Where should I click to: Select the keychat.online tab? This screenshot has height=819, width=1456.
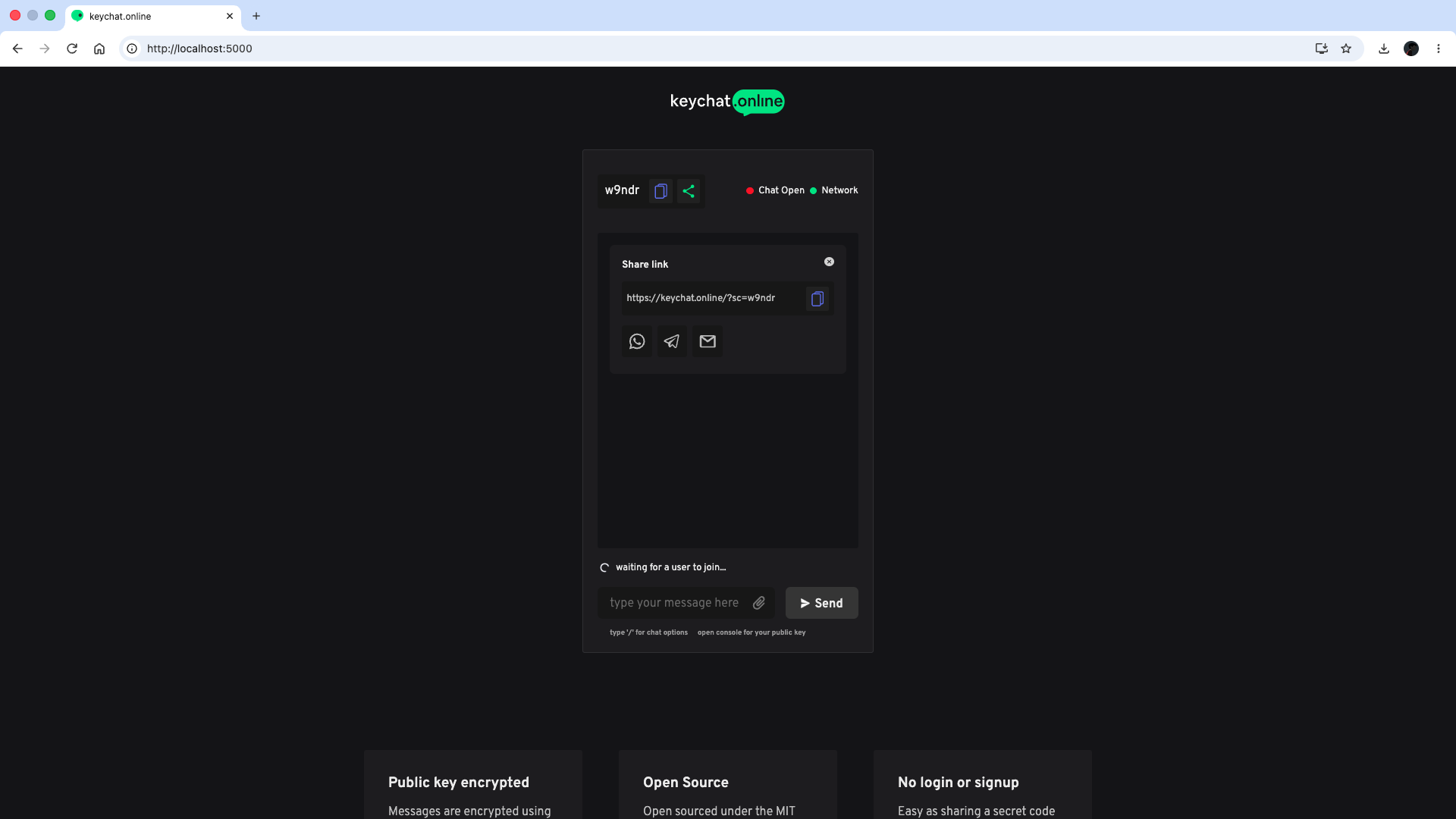pyautogui.click(x=152, y=16)
